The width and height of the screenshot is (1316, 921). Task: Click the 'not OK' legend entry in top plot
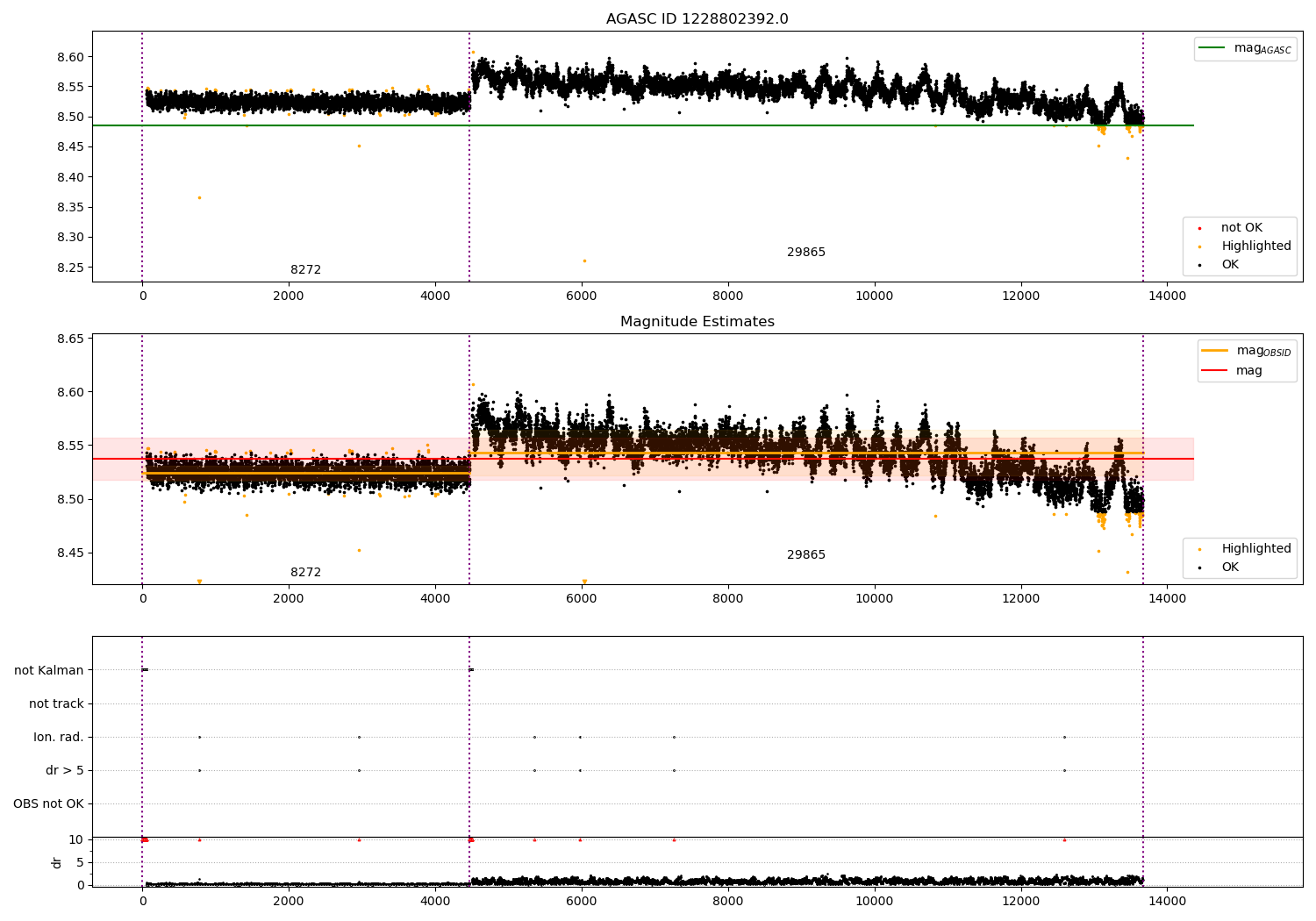(x=1241, y=228)
